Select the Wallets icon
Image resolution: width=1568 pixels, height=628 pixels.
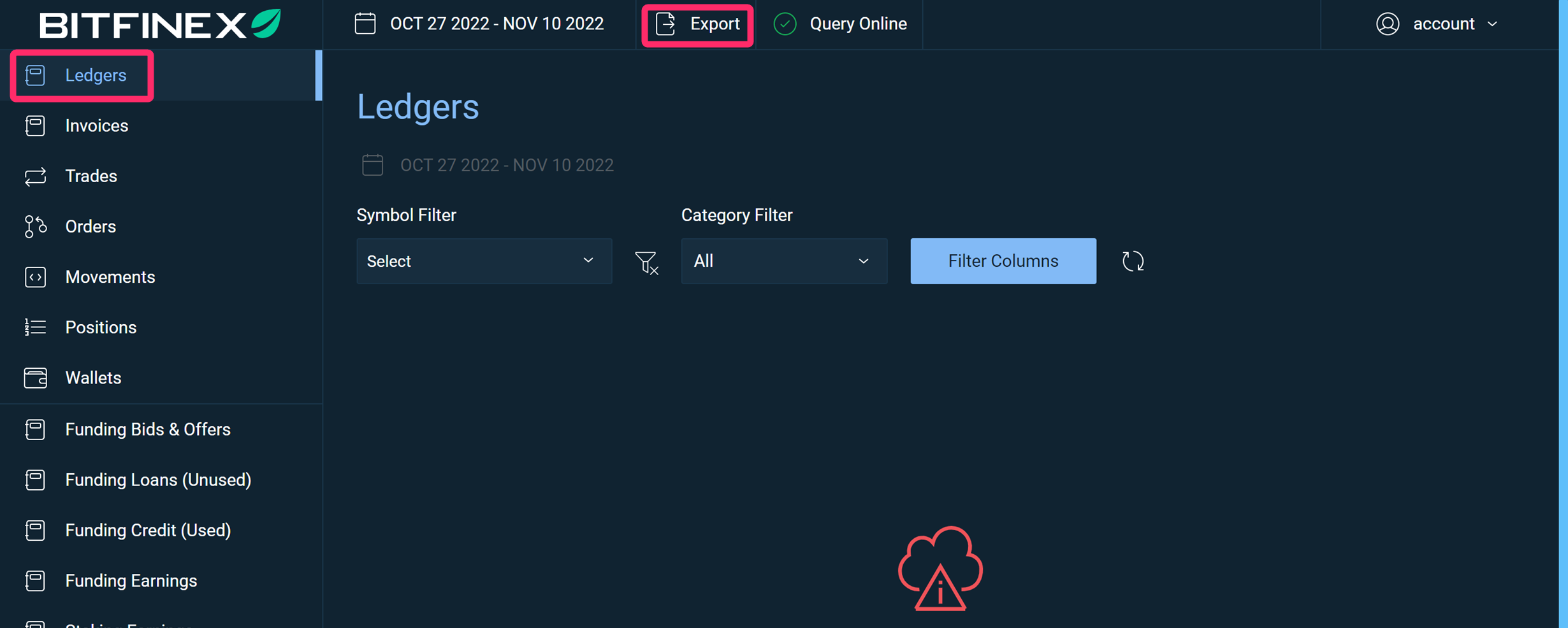(x=35, y=377)
